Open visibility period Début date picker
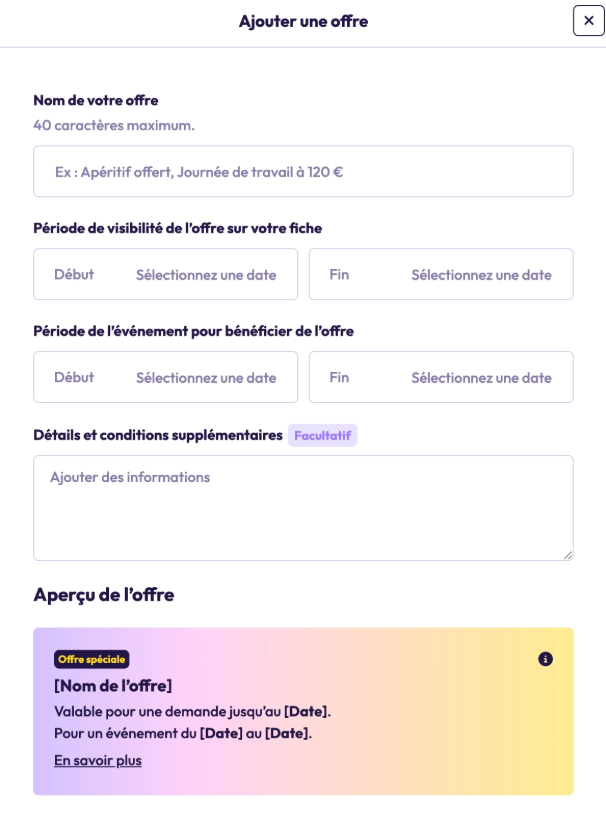This screenshot has height=817, width=606. (x=165, y=274)
